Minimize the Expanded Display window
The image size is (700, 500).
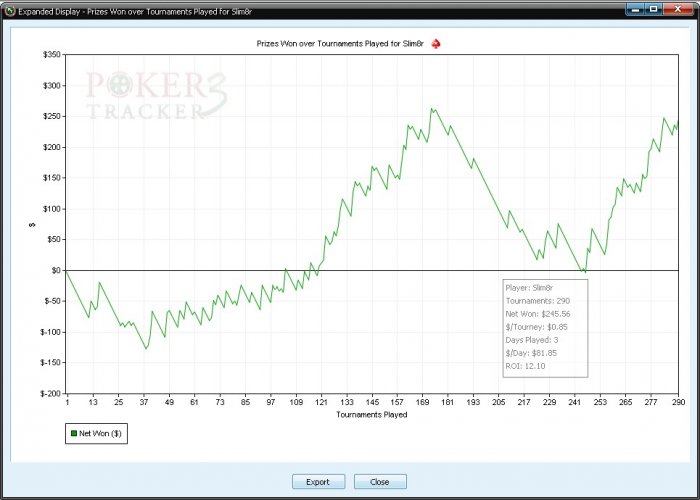(636, 9)
